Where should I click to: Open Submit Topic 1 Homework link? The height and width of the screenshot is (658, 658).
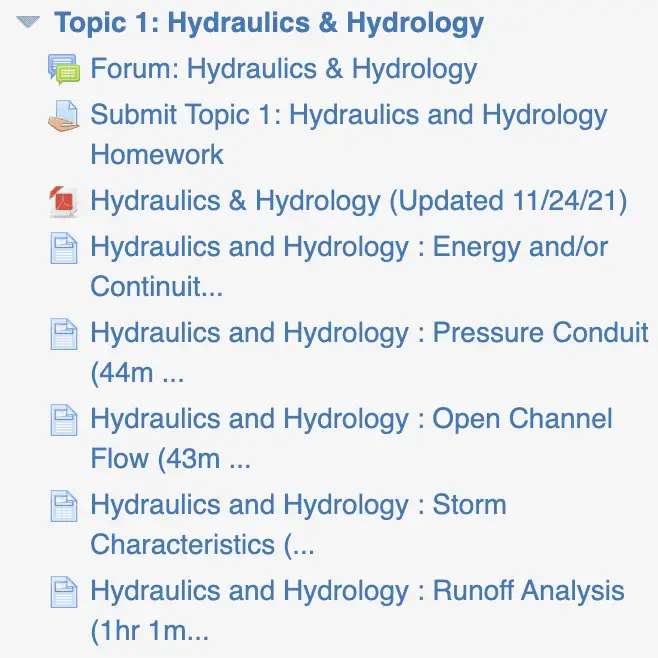coord(349,134)
